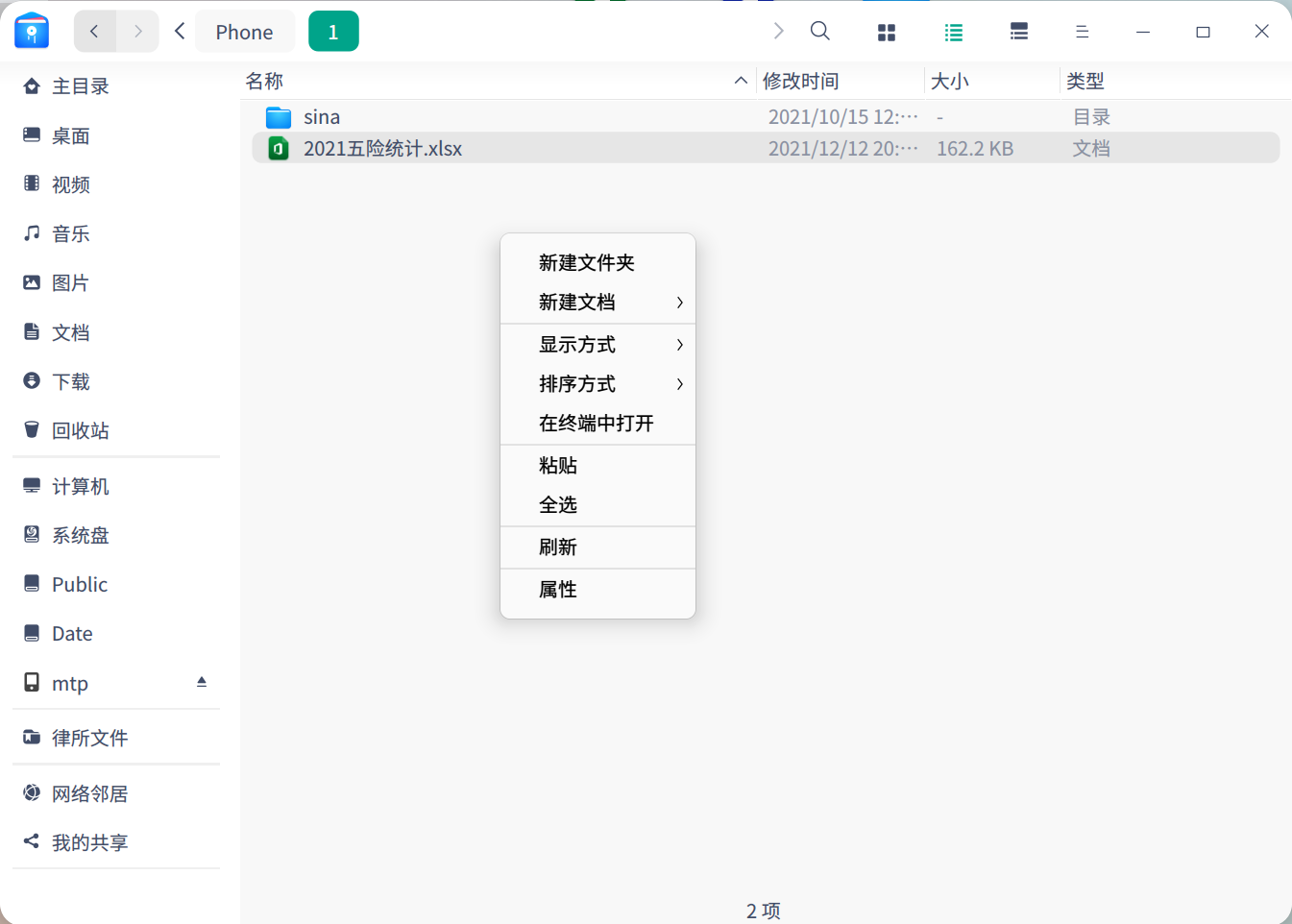The width and height of the screenshot is (1292, 924).
Task: Choose 属性 from the context menu
Action: pyautogui.click(x=597, y=590)
